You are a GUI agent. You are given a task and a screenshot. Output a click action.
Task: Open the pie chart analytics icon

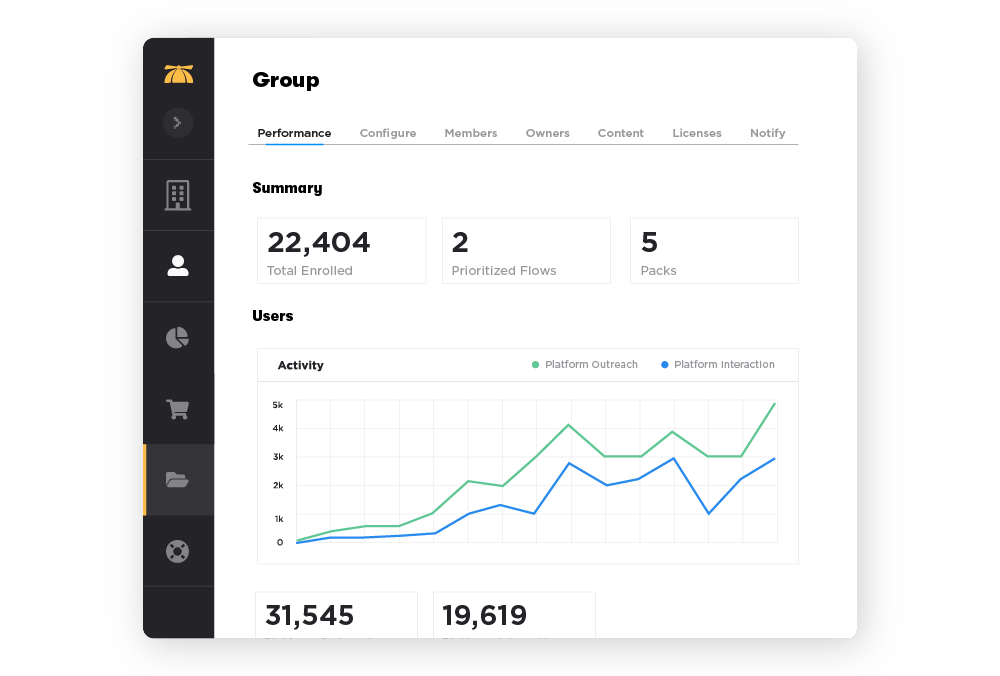[x=177, y=337]
